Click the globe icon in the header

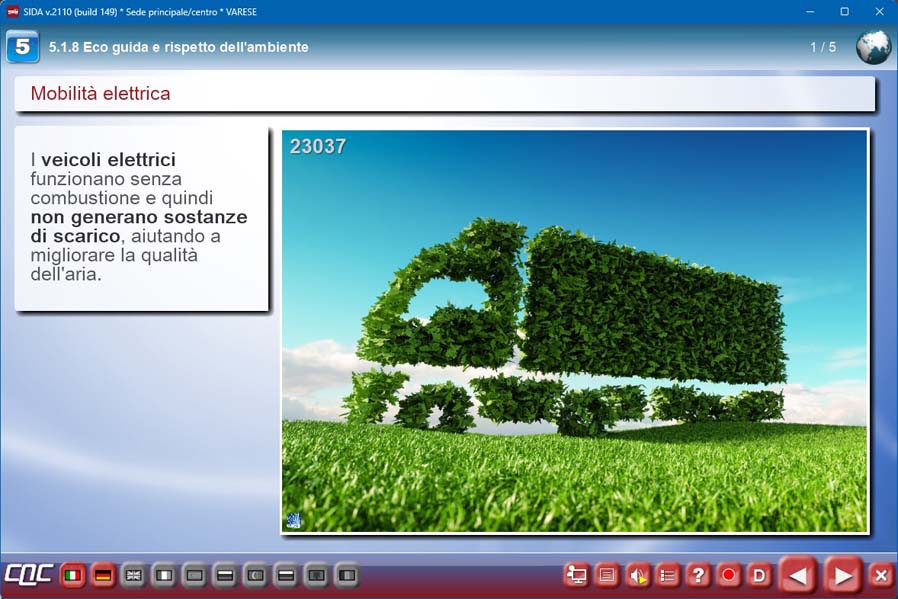(873, 47)
